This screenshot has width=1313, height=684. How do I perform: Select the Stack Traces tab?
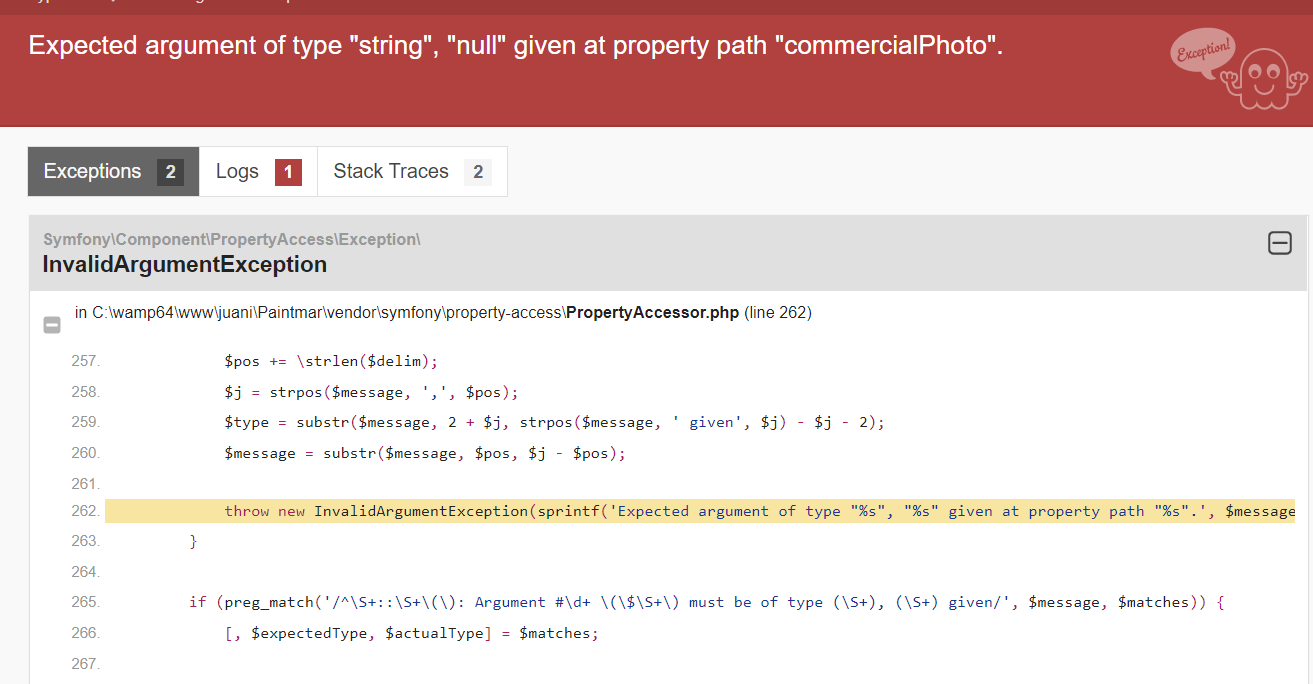tap(391, 172)
